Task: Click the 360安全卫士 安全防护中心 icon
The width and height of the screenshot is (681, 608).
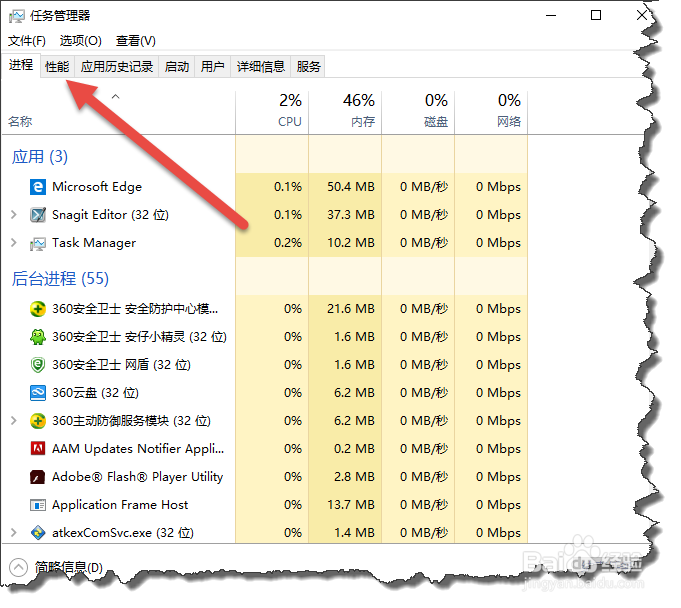Action: tap(38, 309)
